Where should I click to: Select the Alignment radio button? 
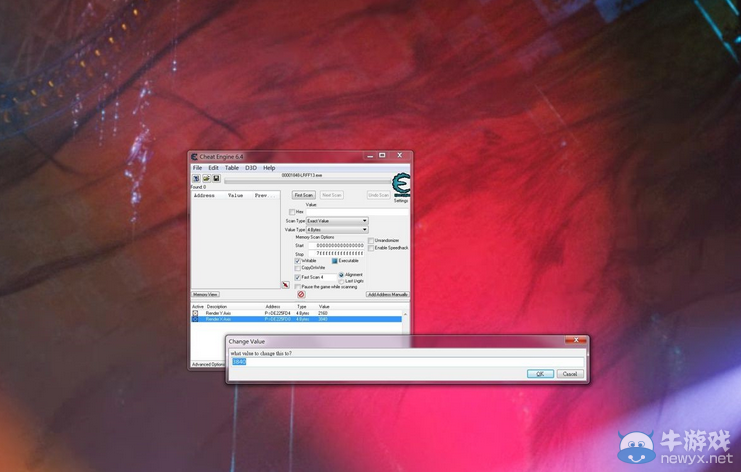pyautogui.click(x=341, y=275)
